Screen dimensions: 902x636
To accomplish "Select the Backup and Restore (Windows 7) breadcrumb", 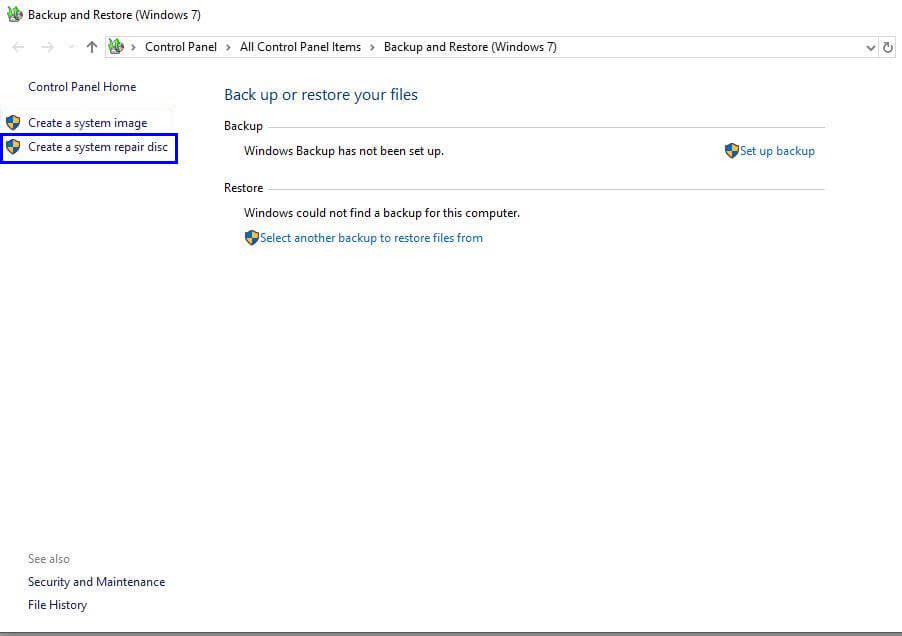I will (470, 47).
